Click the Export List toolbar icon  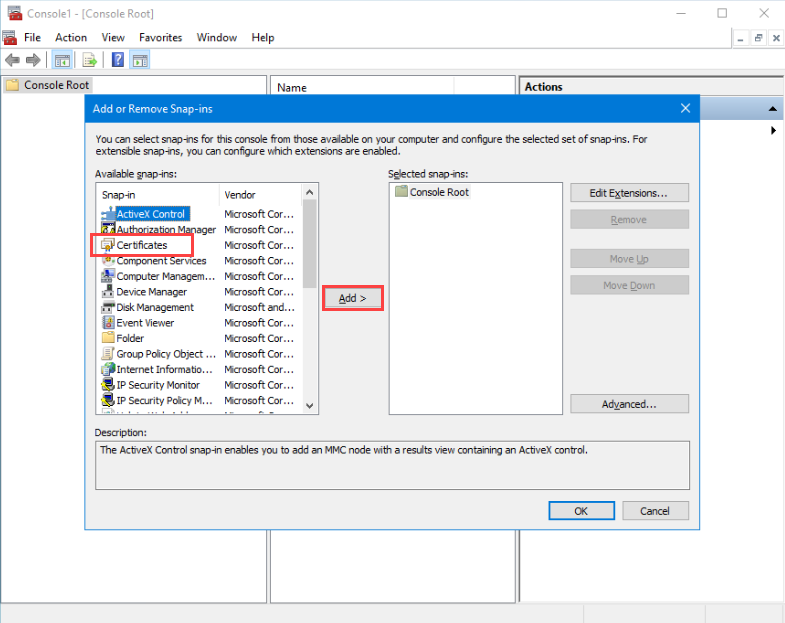click(90, 61)
